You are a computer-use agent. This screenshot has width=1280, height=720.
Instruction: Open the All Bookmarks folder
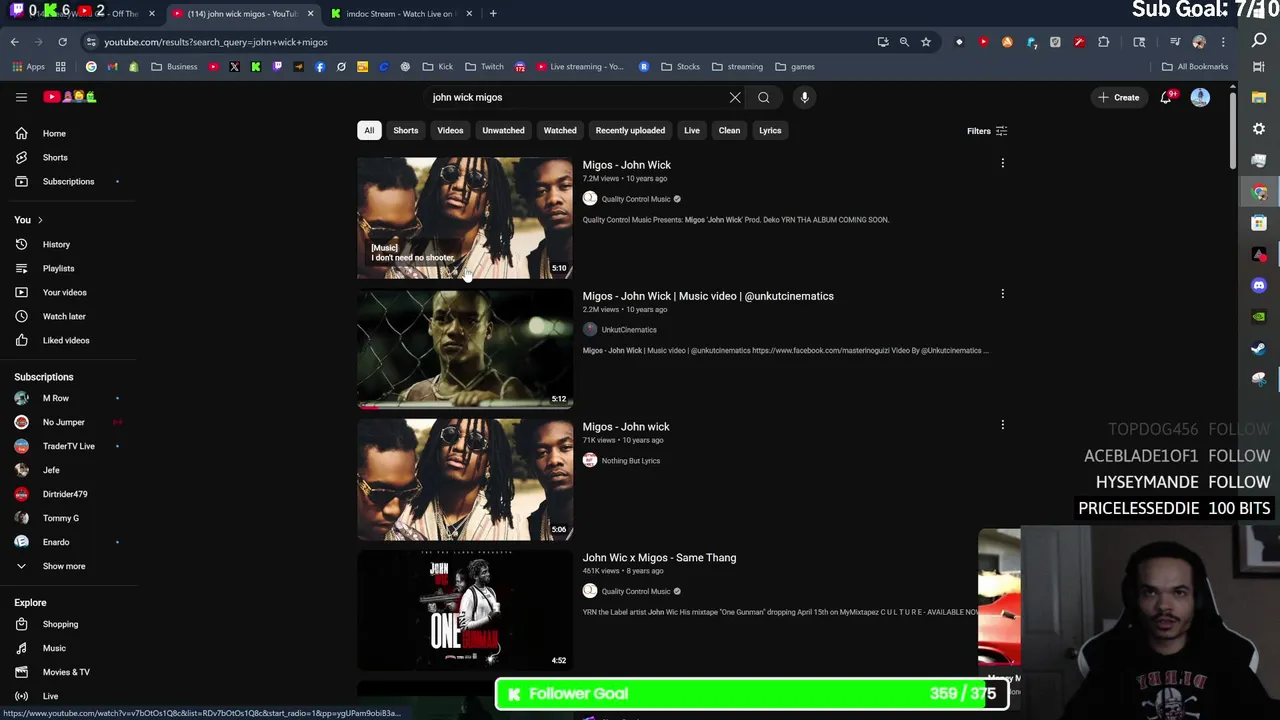coord(1195,67)
